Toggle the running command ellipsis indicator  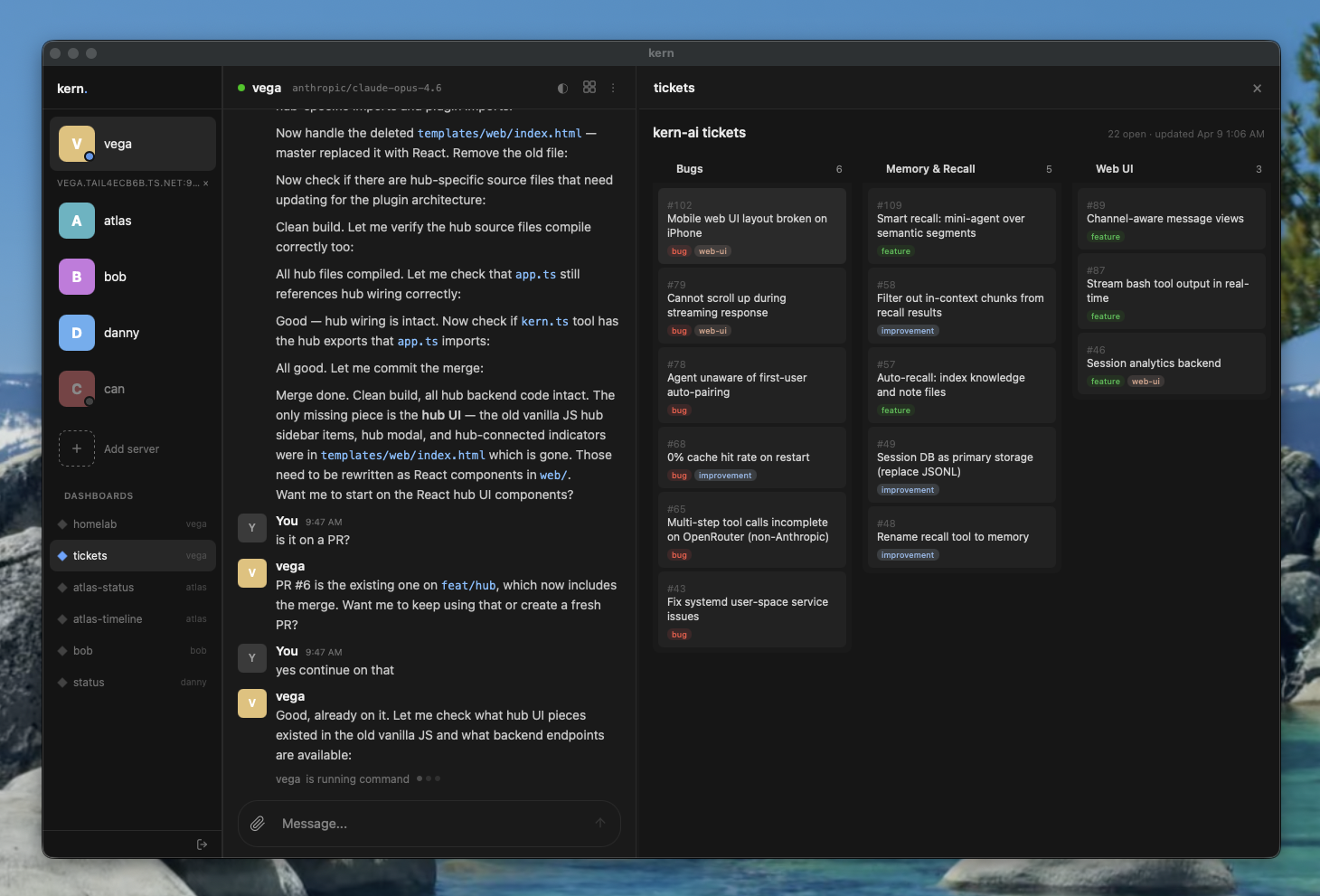point(428,778)
